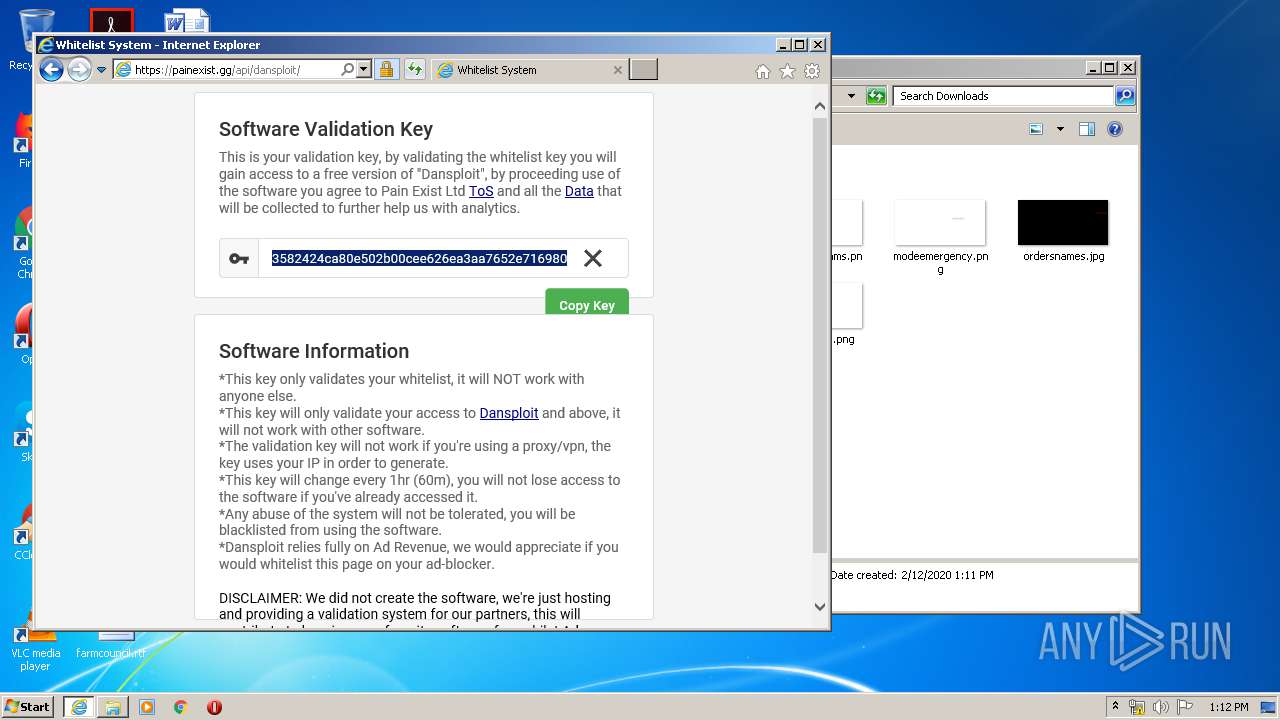Go to the IE Home page icon

point(763,71)
